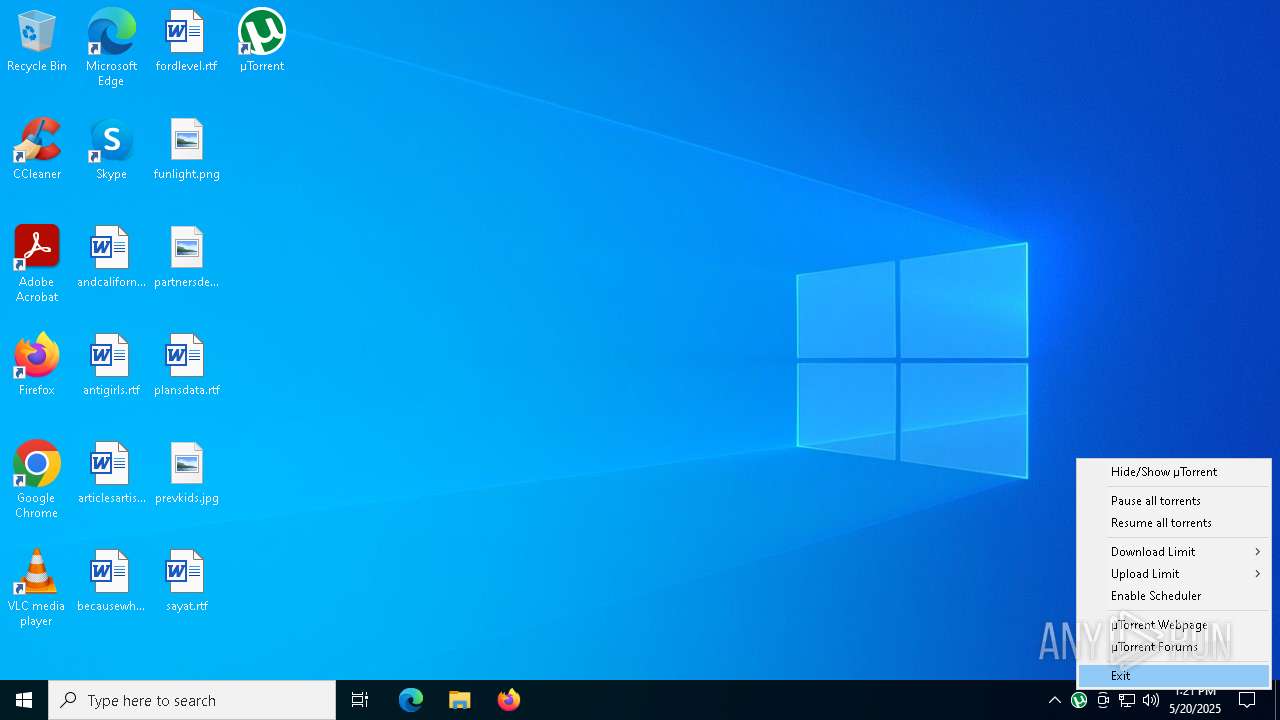Open Firefox from the taskbar
The image size is (1280, 720).
(508, 700)
